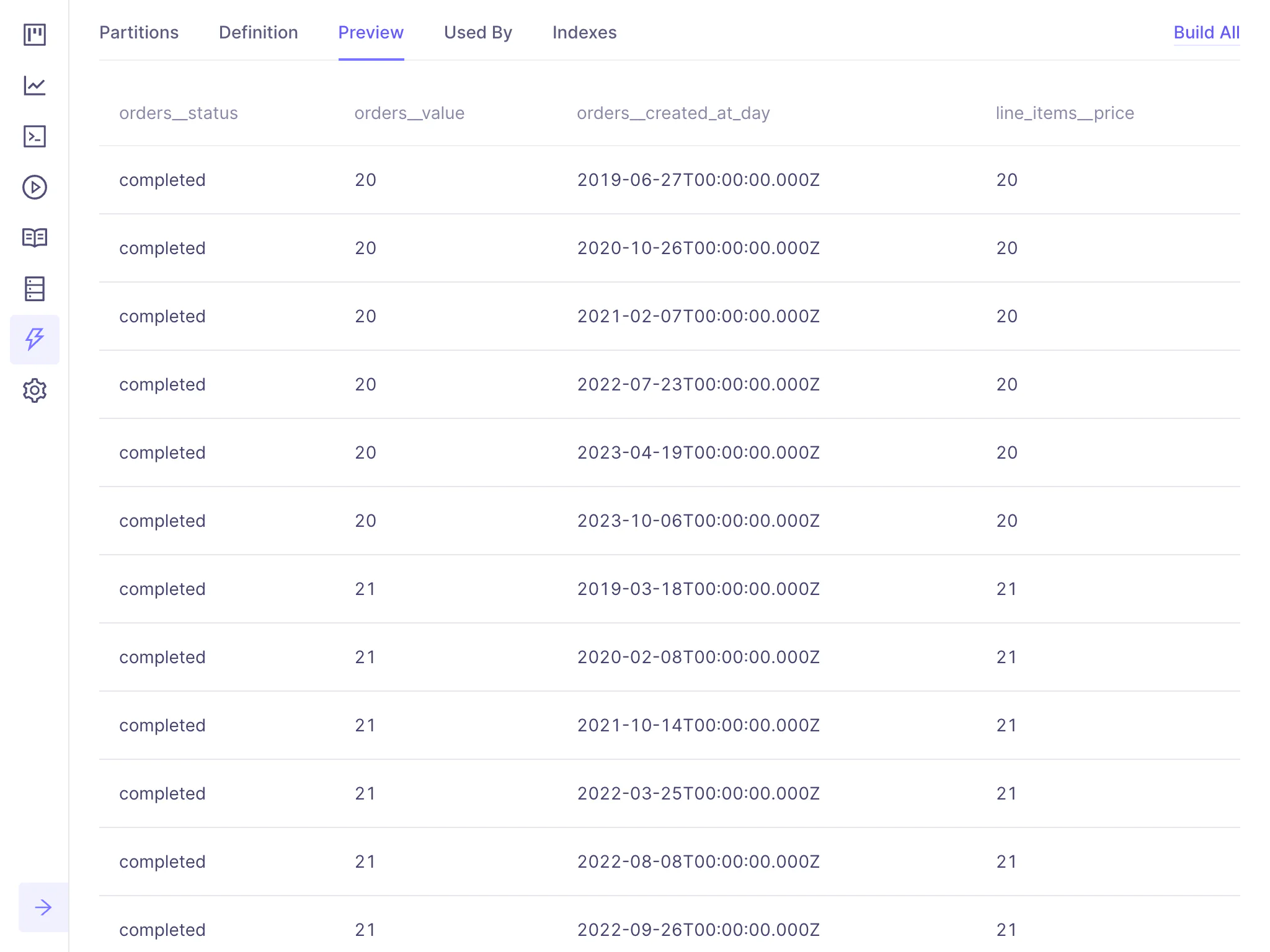Switch to the Partitions tab
The height and width of the screenshot is (952, 1270).
[x=139, y=32]
